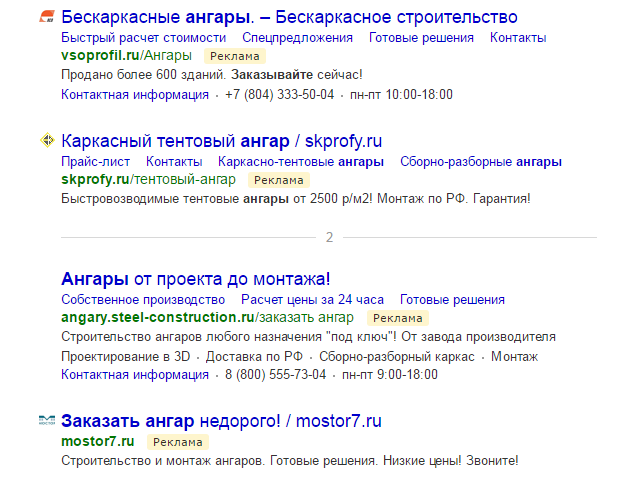The image size is (626, 485).
Task: Click the angary.steel-construction.ru green URL
Action: pos(207,317)
